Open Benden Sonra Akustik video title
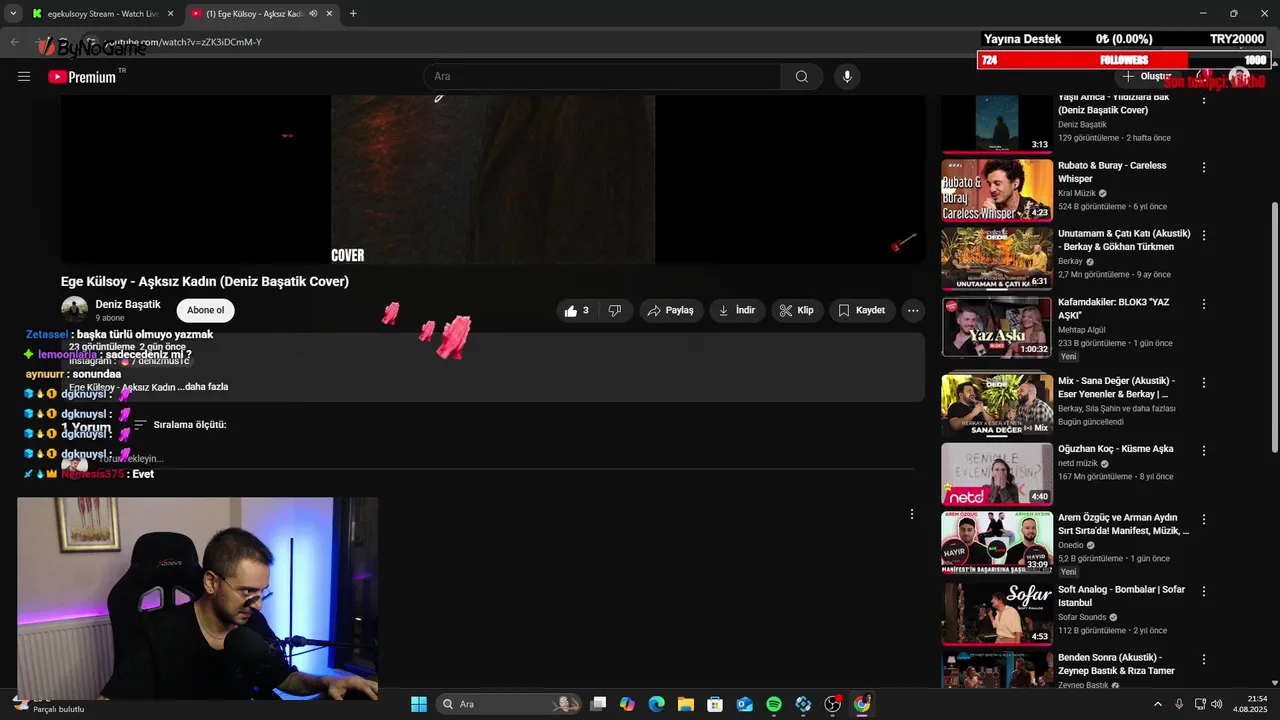 [x=1116, y=664]
